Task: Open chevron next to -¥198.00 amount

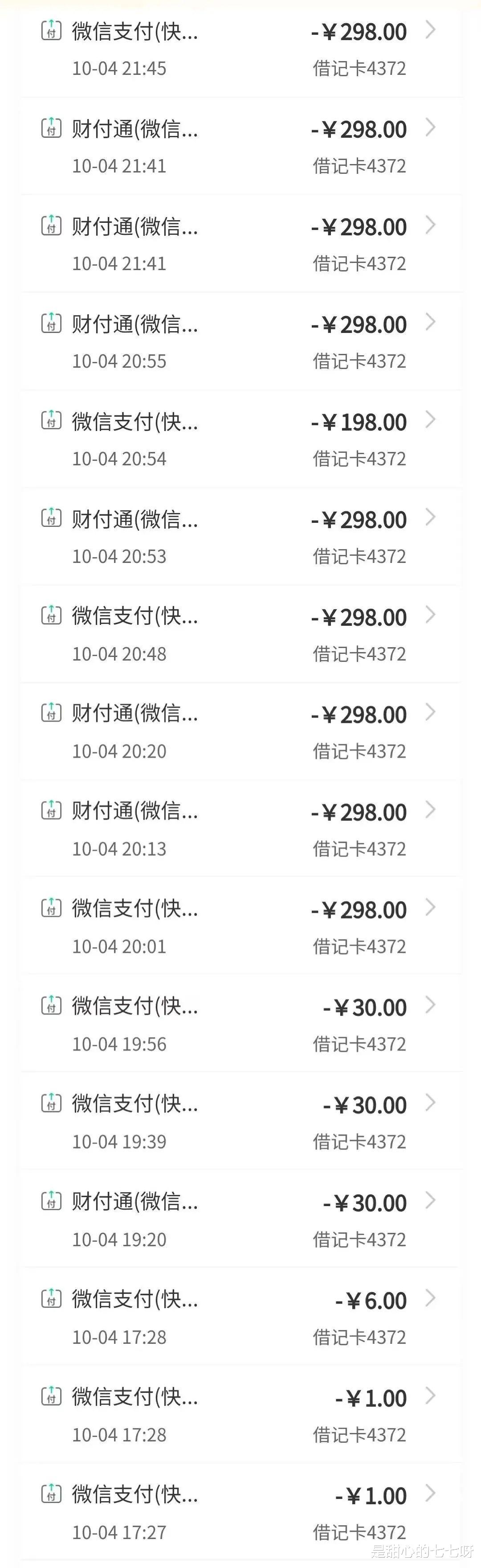Action: point(431,420)
